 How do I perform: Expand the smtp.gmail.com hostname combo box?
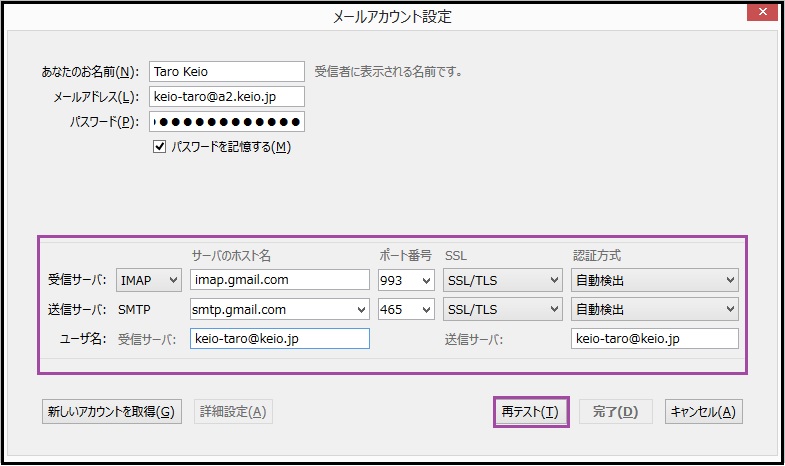tap(360, 310)
